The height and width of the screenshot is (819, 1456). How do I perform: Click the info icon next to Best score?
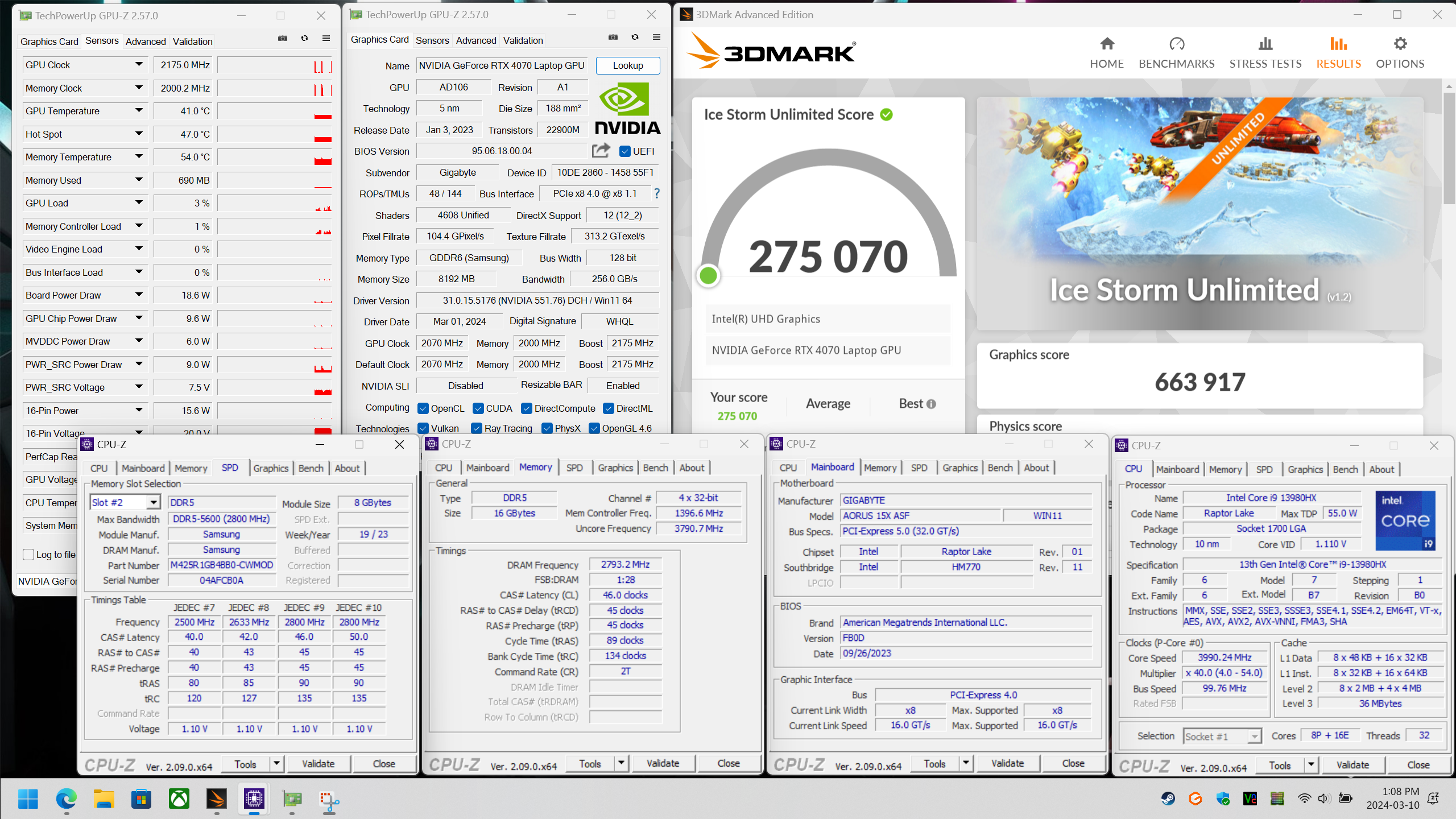931,404
